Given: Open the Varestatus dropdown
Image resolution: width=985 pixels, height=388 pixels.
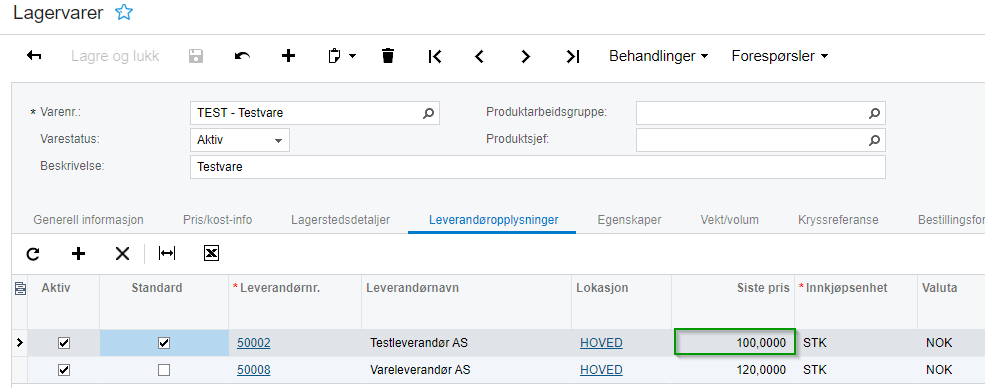Looking at the screenshot, I should 239,140.
